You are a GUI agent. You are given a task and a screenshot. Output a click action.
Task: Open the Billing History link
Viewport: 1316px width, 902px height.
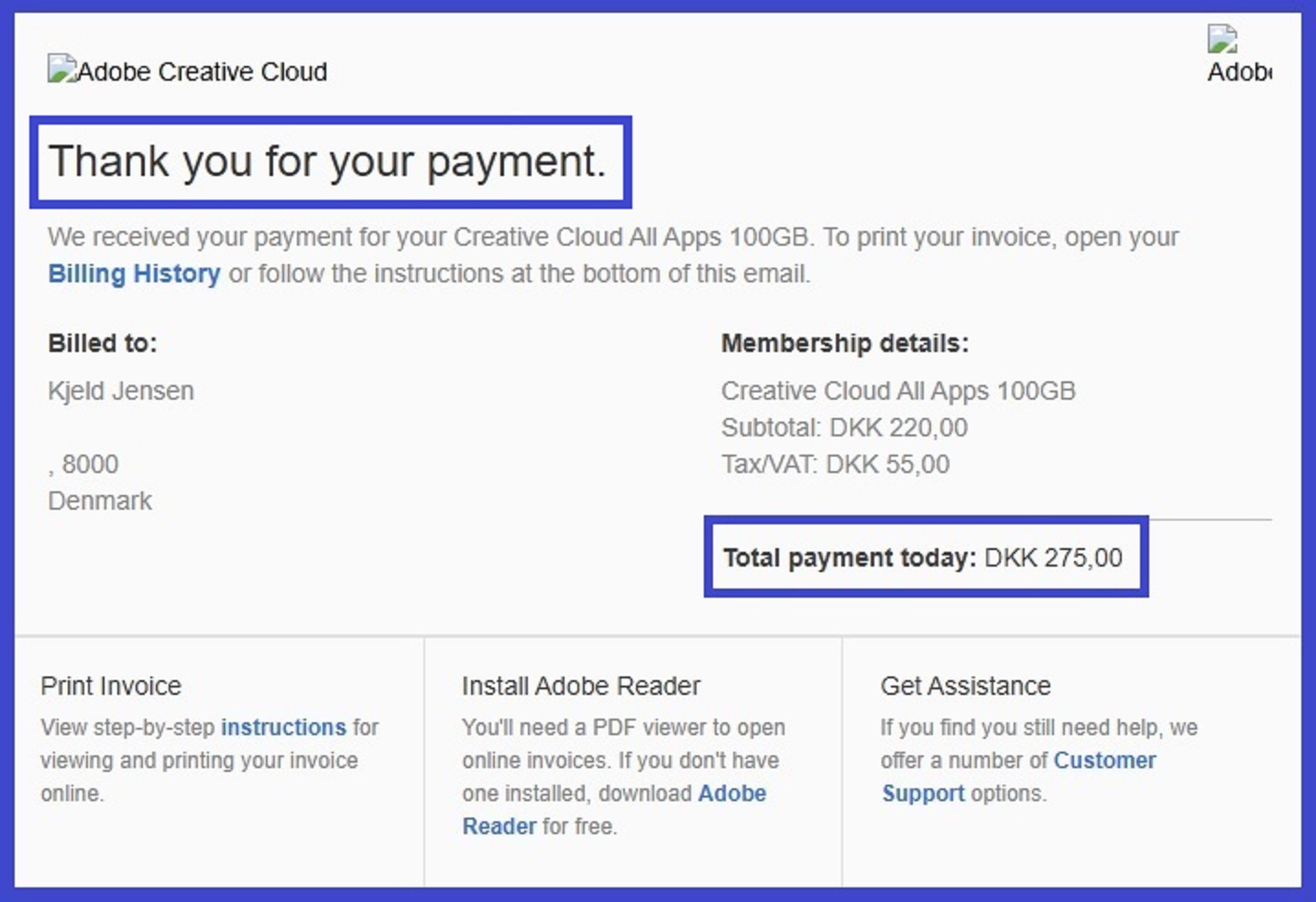point(134,273)
